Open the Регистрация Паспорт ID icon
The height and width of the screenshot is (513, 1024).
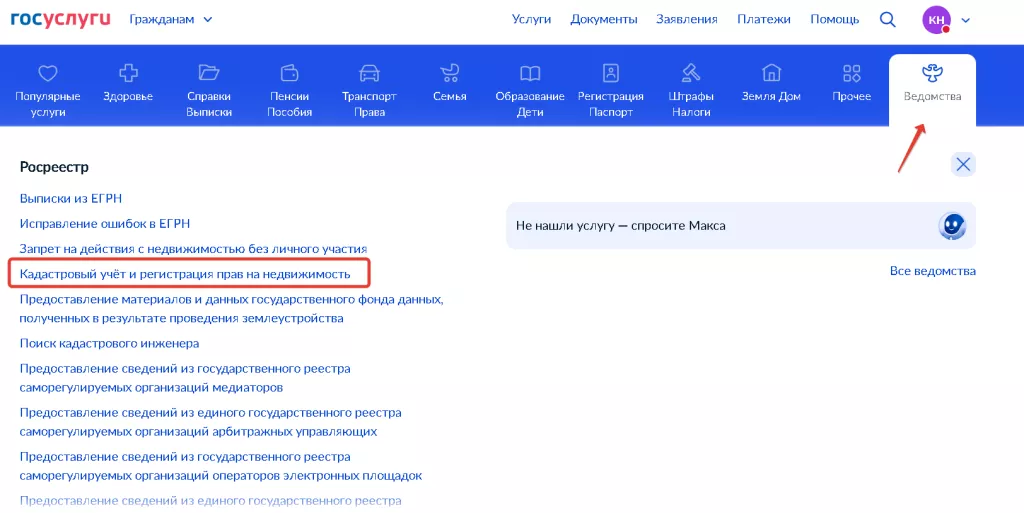coord(611,72)
